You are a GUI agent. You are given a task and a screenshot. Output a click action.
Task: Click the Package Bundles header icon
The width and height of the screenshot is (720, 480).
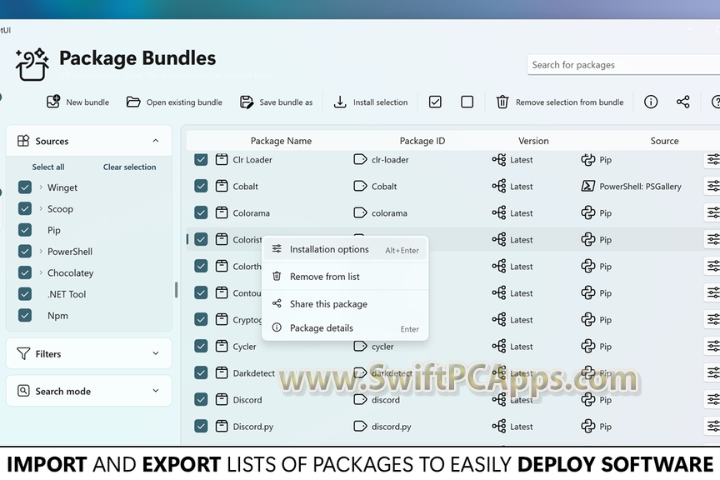[32, 65]
